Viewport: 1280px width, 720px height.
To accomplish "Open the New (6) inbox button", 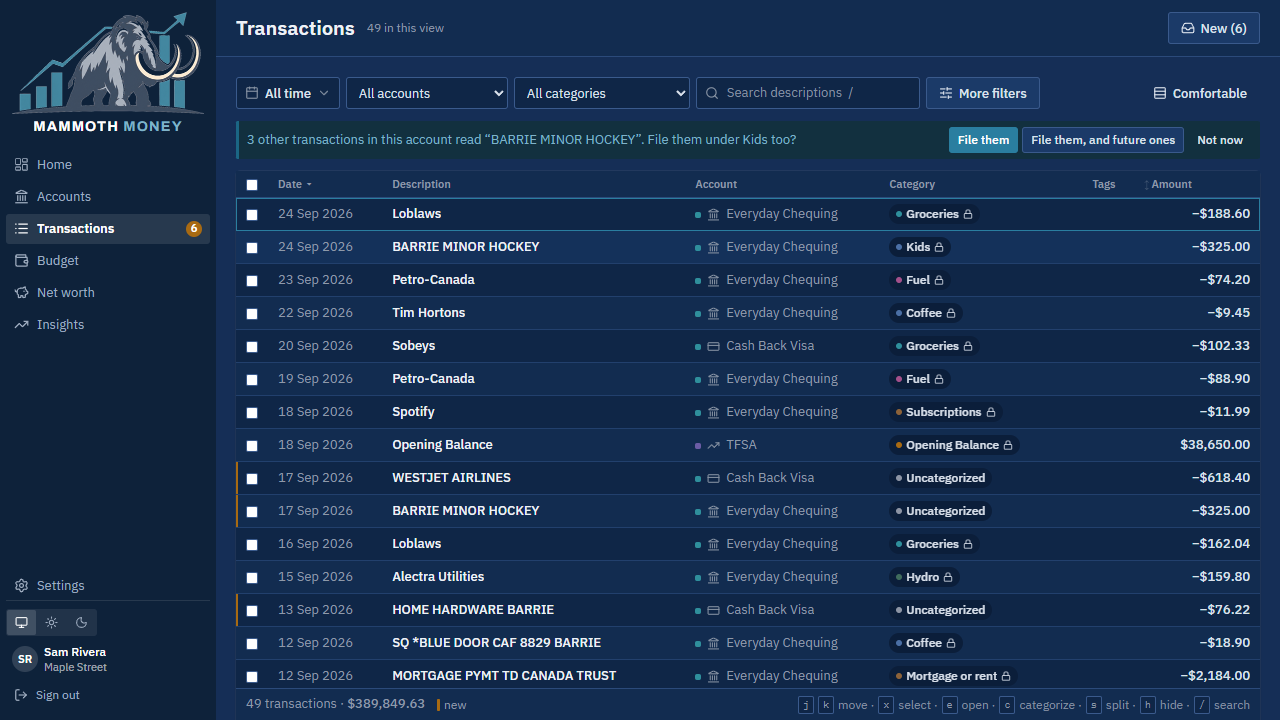I will [x=1214, y=28].
